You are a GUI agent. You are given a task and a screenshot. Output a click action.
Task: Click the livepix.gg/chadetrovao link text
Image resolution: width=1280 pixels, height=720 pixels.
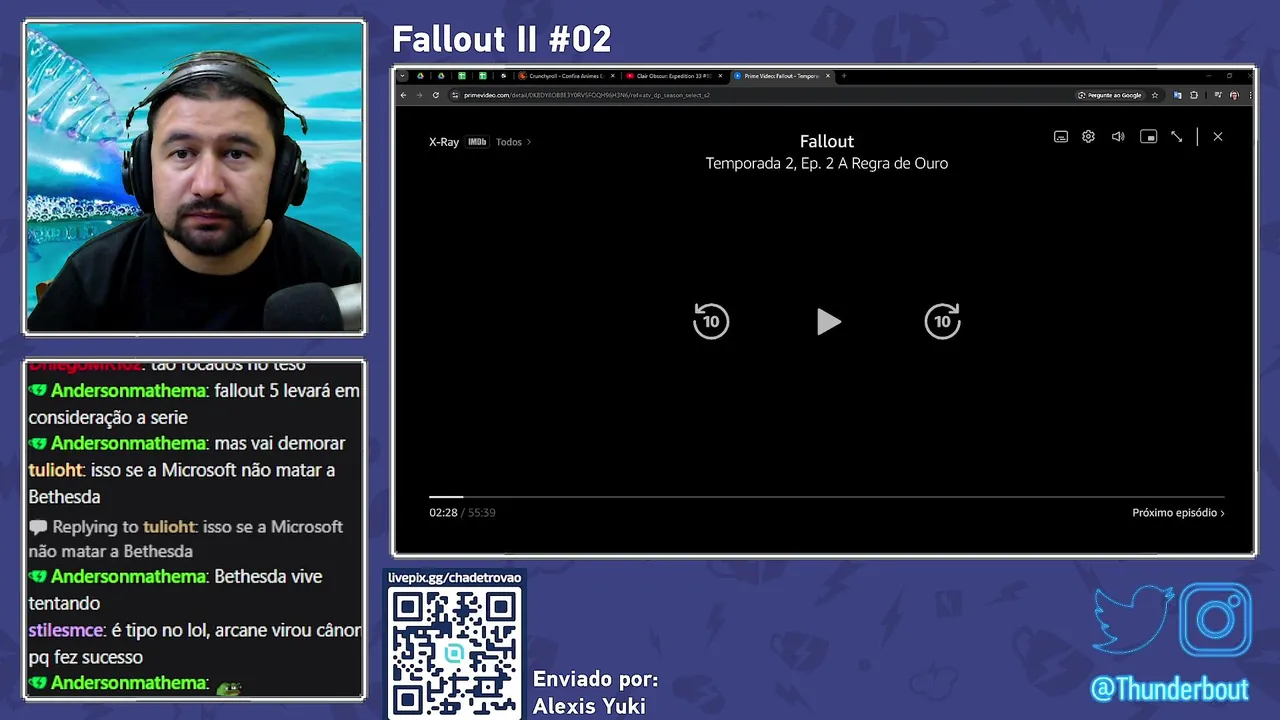point(455,578)
